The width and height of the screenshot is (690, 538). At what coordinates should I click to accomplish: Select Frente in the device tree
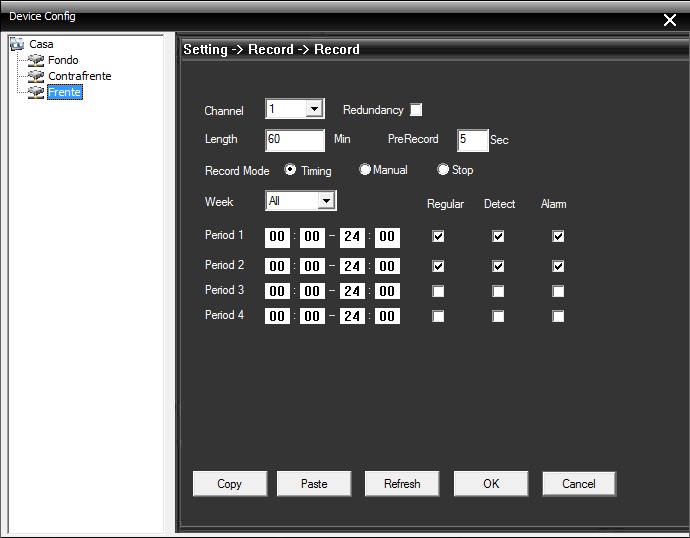click(x=65, y=92)
